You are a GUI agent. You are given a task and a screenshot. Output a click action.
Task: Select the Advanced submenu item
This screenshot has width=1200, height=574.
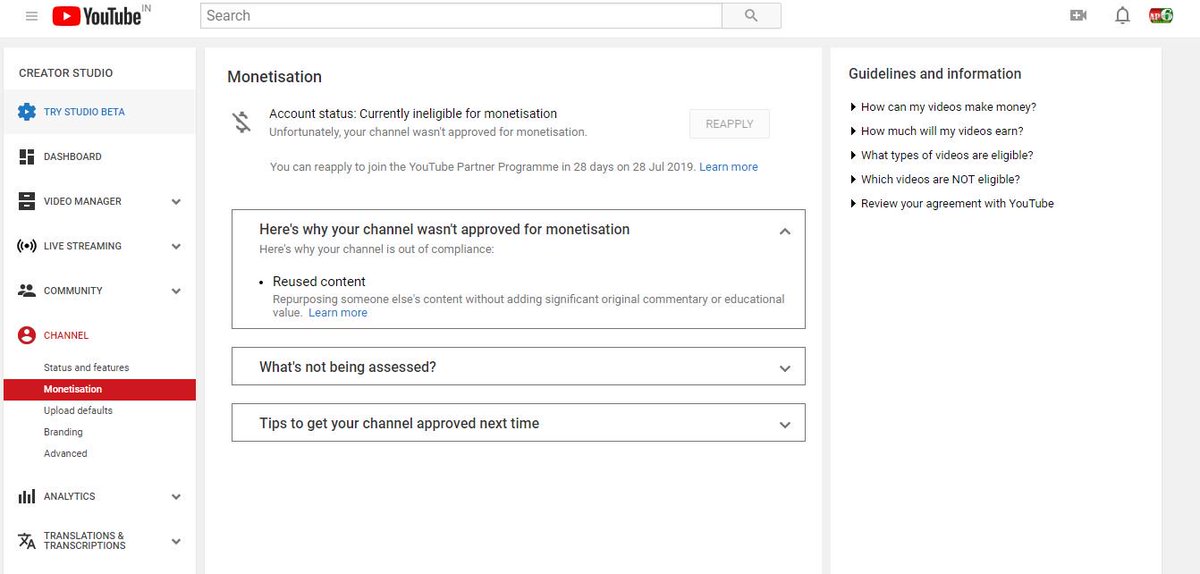(x=66, y=454)
